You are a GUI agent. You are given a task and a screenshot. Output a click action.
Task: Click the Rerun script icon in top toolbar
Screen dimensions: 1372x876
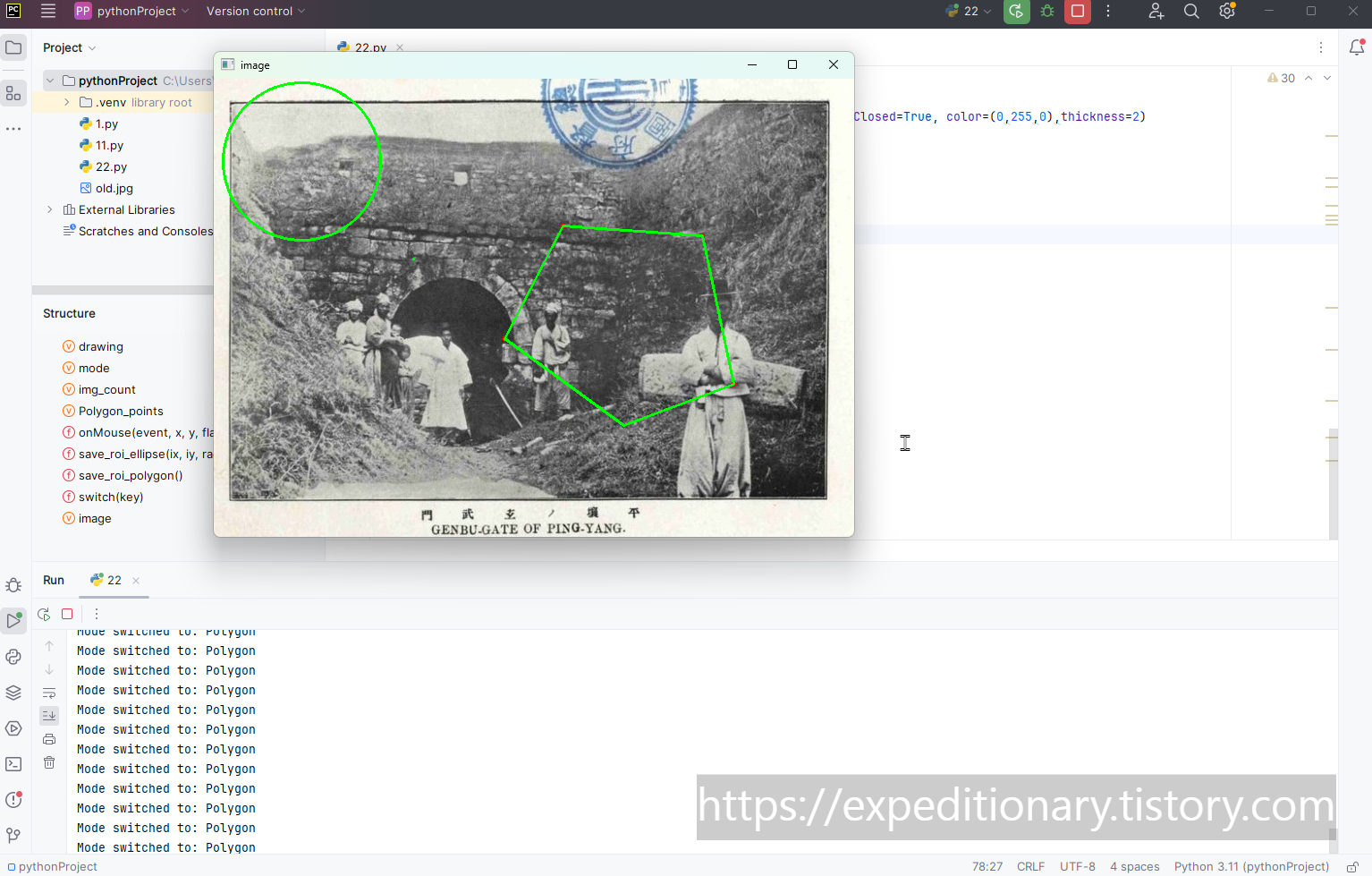click(x=1016, y=12)
